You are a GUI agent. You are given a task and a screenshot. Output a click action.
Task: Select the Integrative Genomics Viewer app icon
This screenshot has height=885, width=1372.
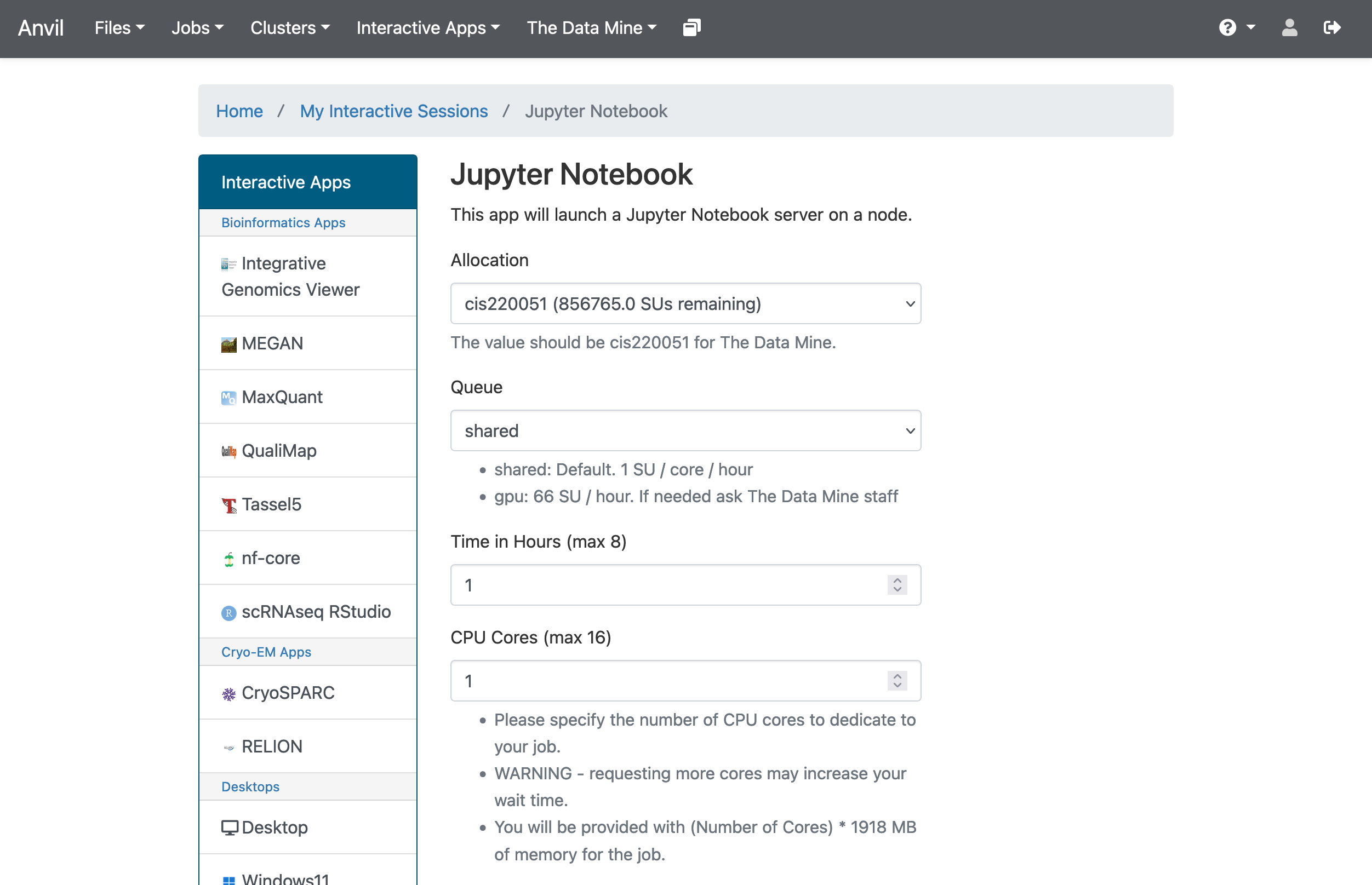coord(229,264)
